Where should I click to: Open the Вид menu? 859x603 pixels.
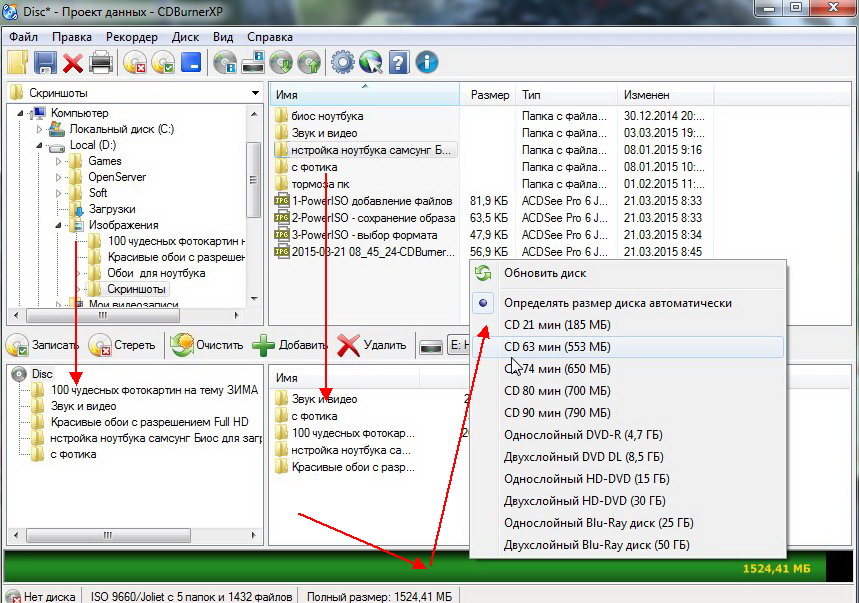point(223,37)
